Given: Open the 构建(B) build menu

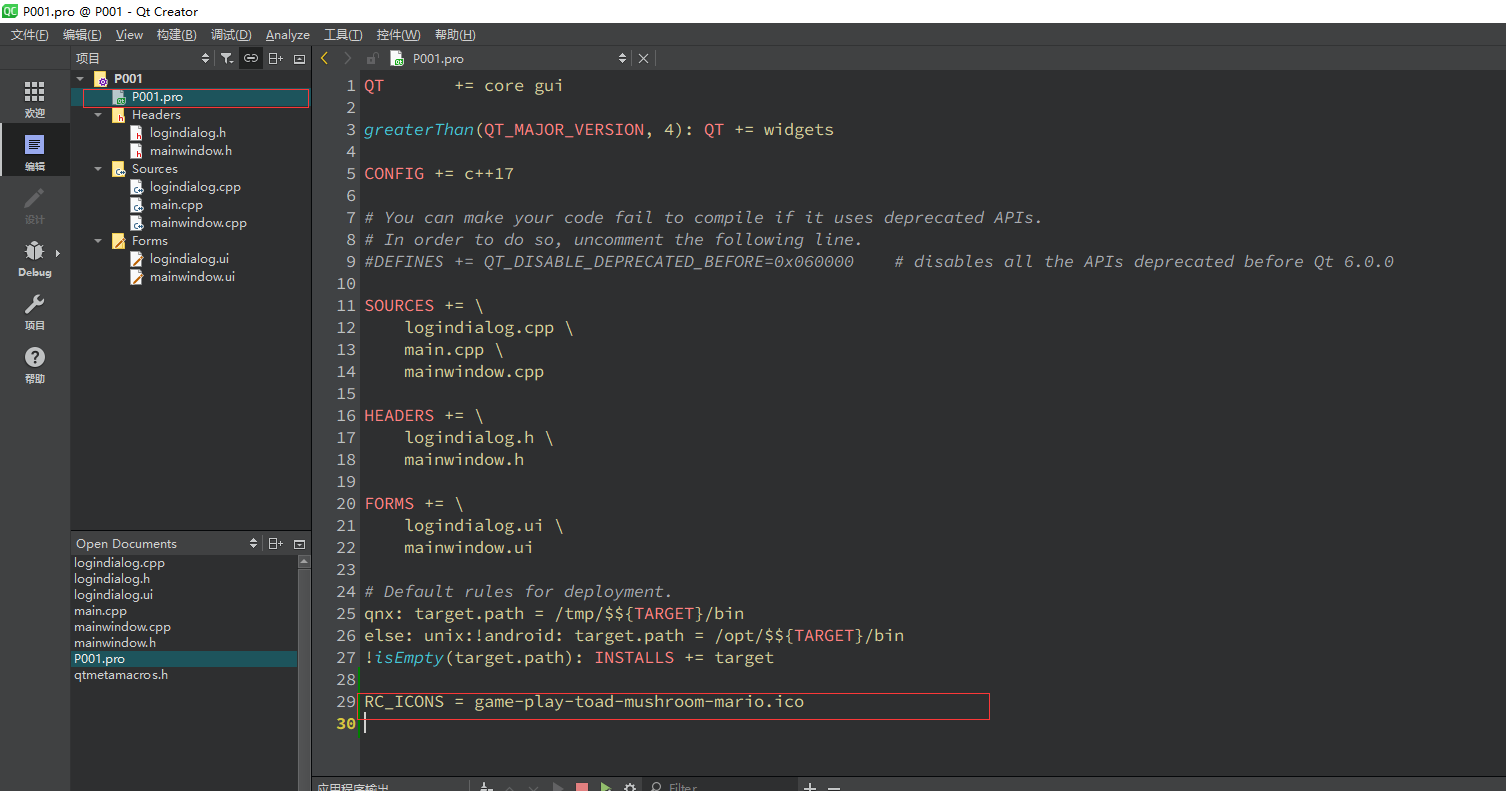Looking at the screenshot, I should pyautogui.click(x=176, y=34).
